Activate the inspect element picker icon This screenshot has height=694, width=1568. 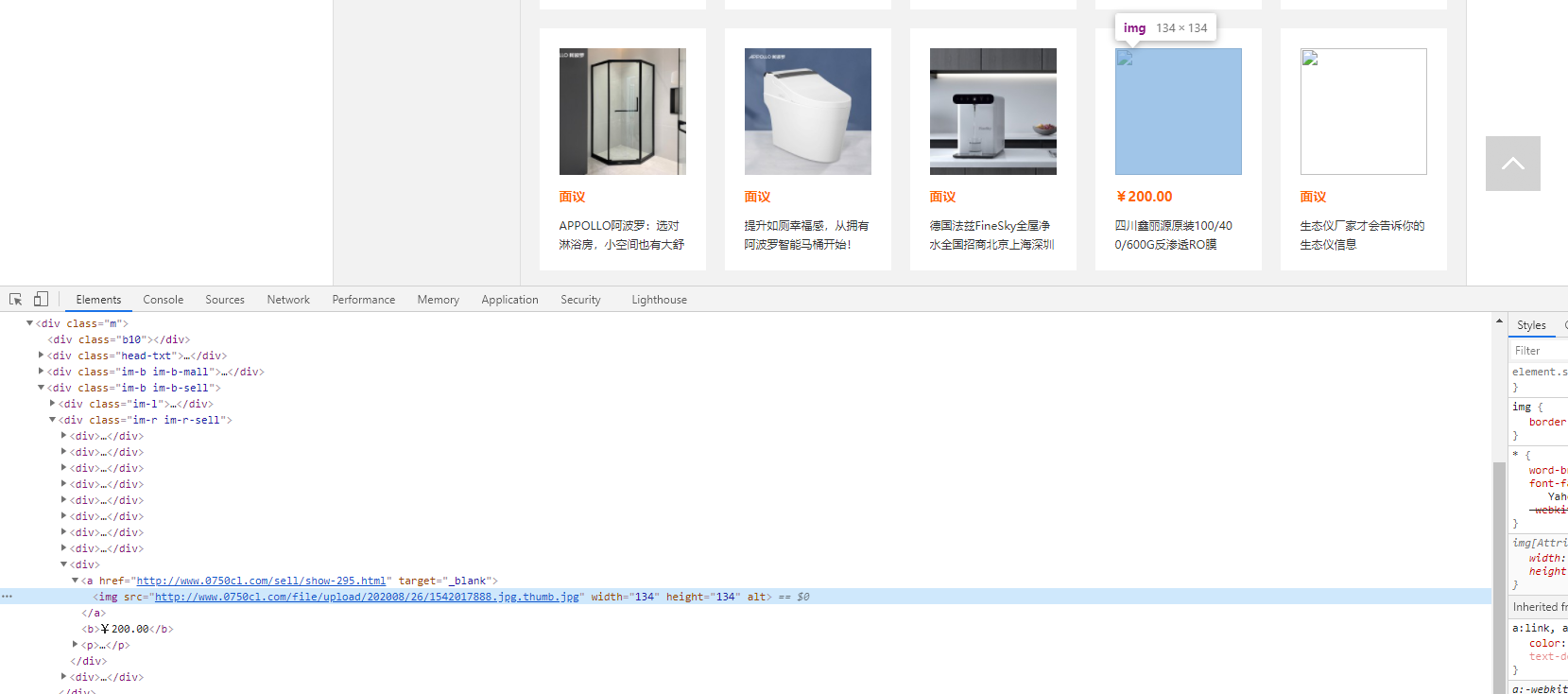click(x=16, y=300)
